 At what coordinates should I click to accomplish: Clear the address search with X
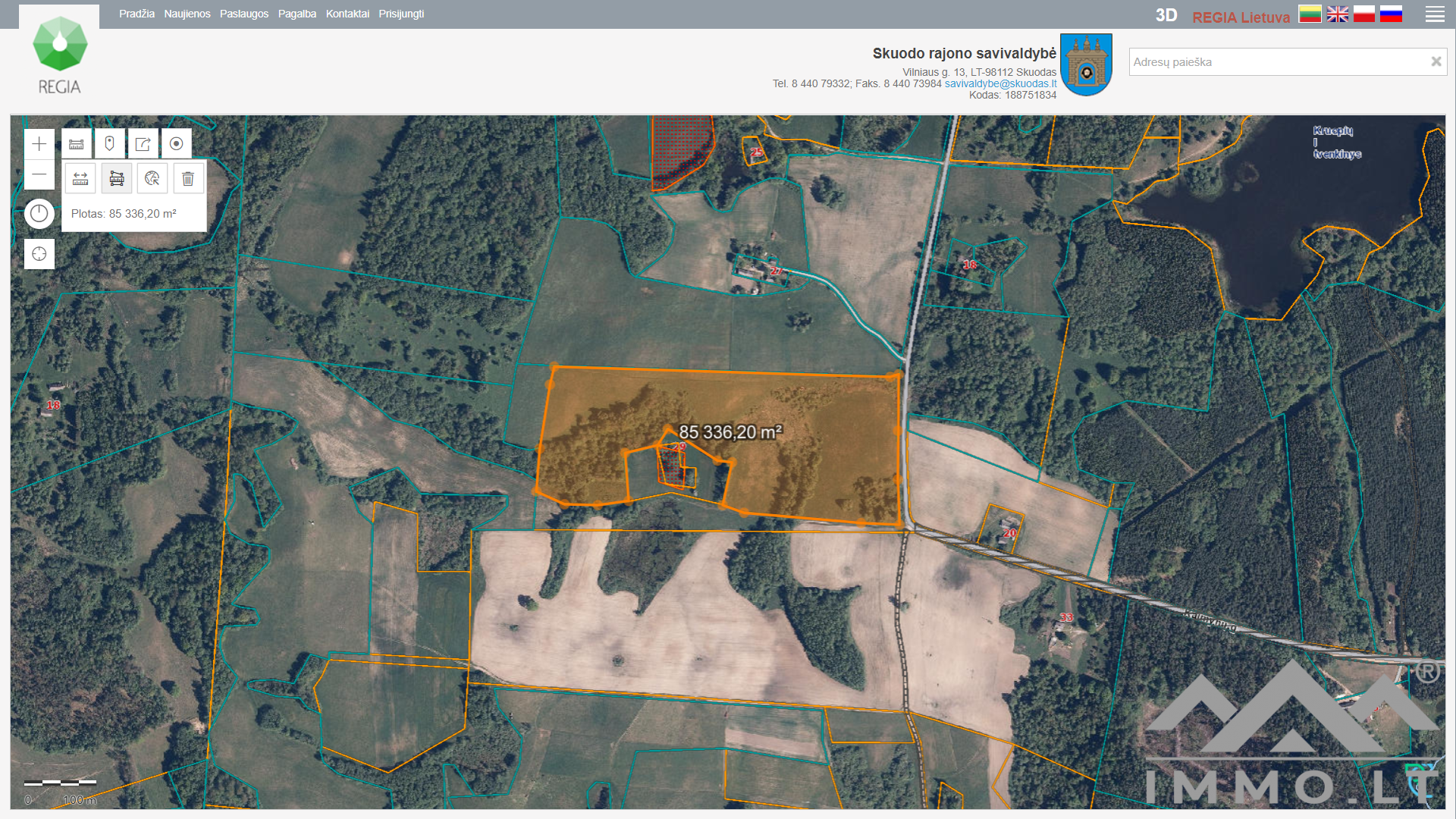click(x=1436, y=61)
